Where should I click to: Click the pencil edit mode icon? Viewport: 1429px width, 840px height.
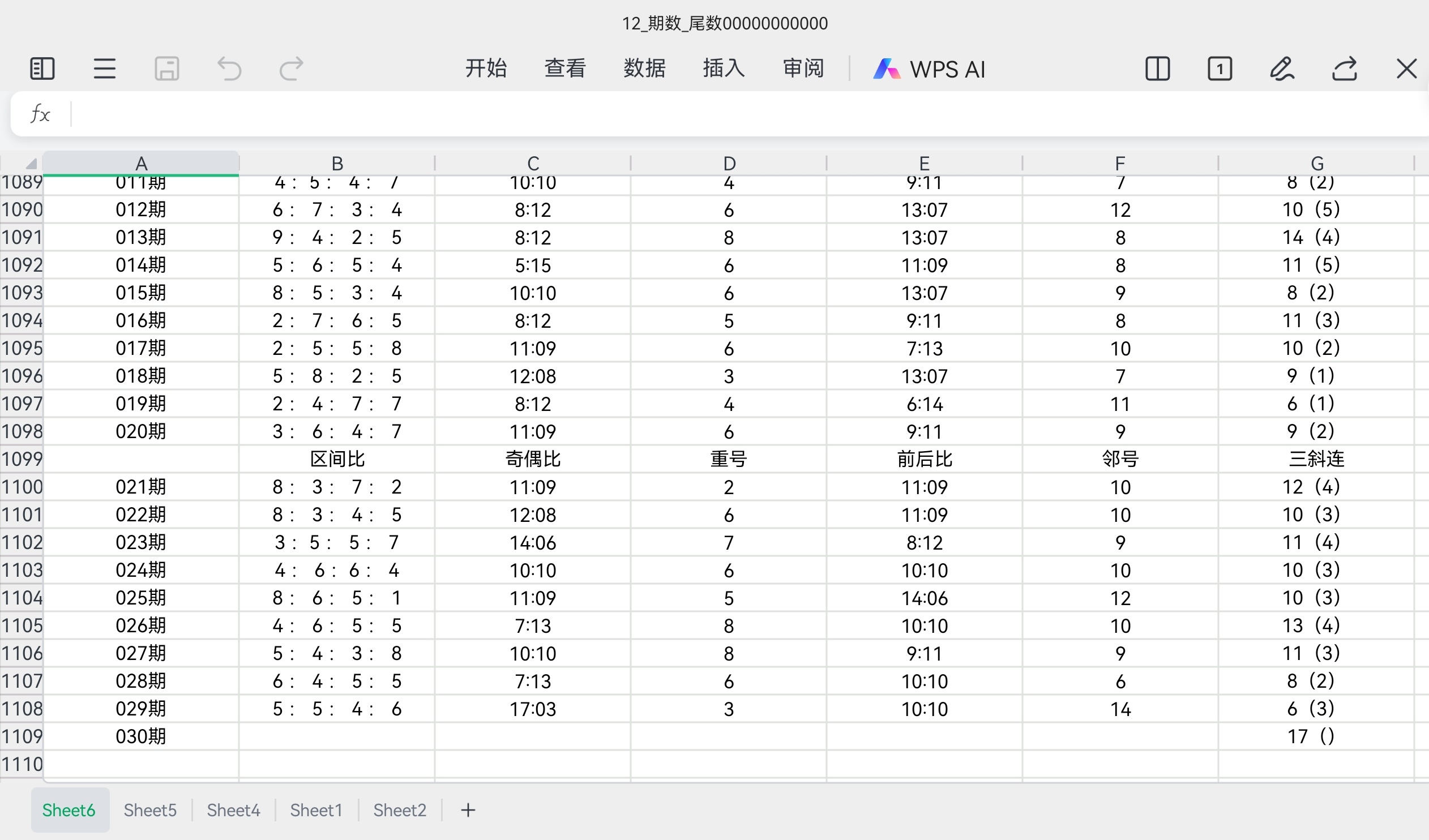click(1282, 68)
